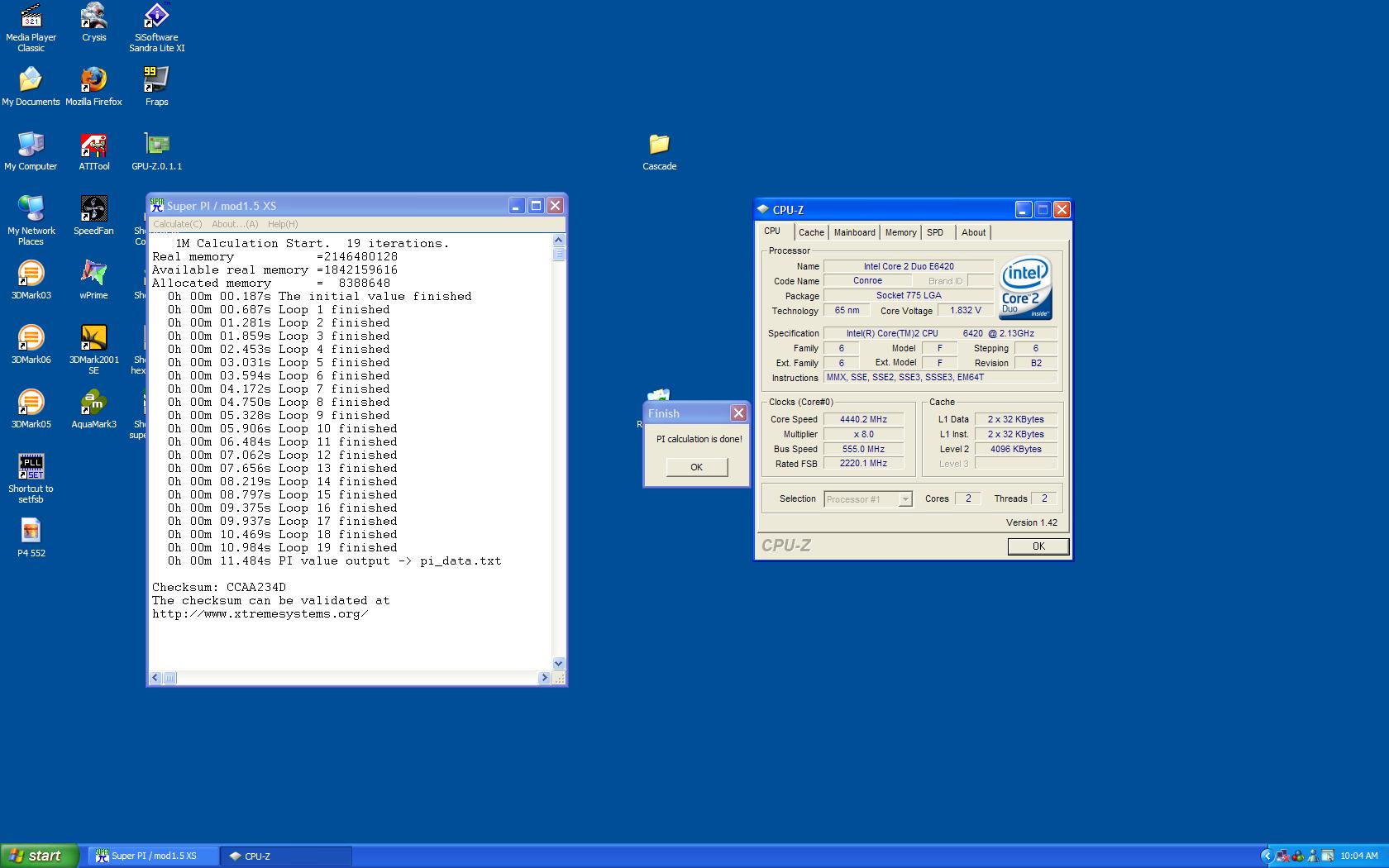Open the My Documents folder icon
The height and width of the screenshot is (868, 1389).
click(31, 87)
